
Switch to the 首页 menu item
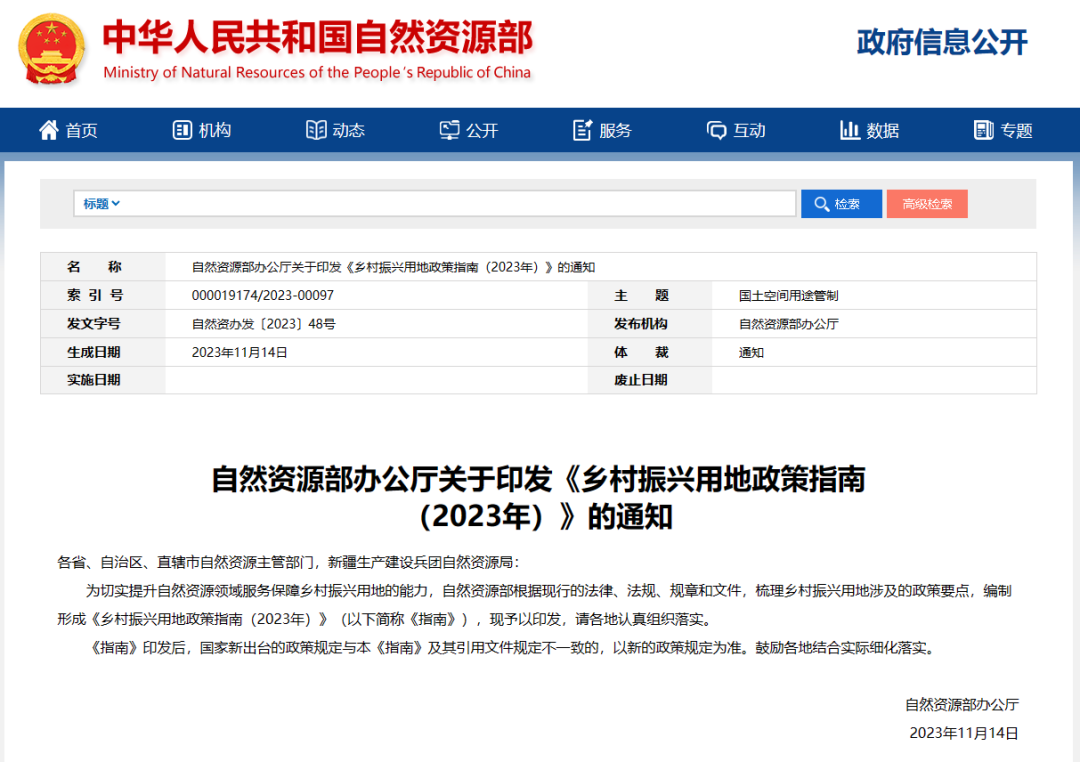(x=68, y=129)
